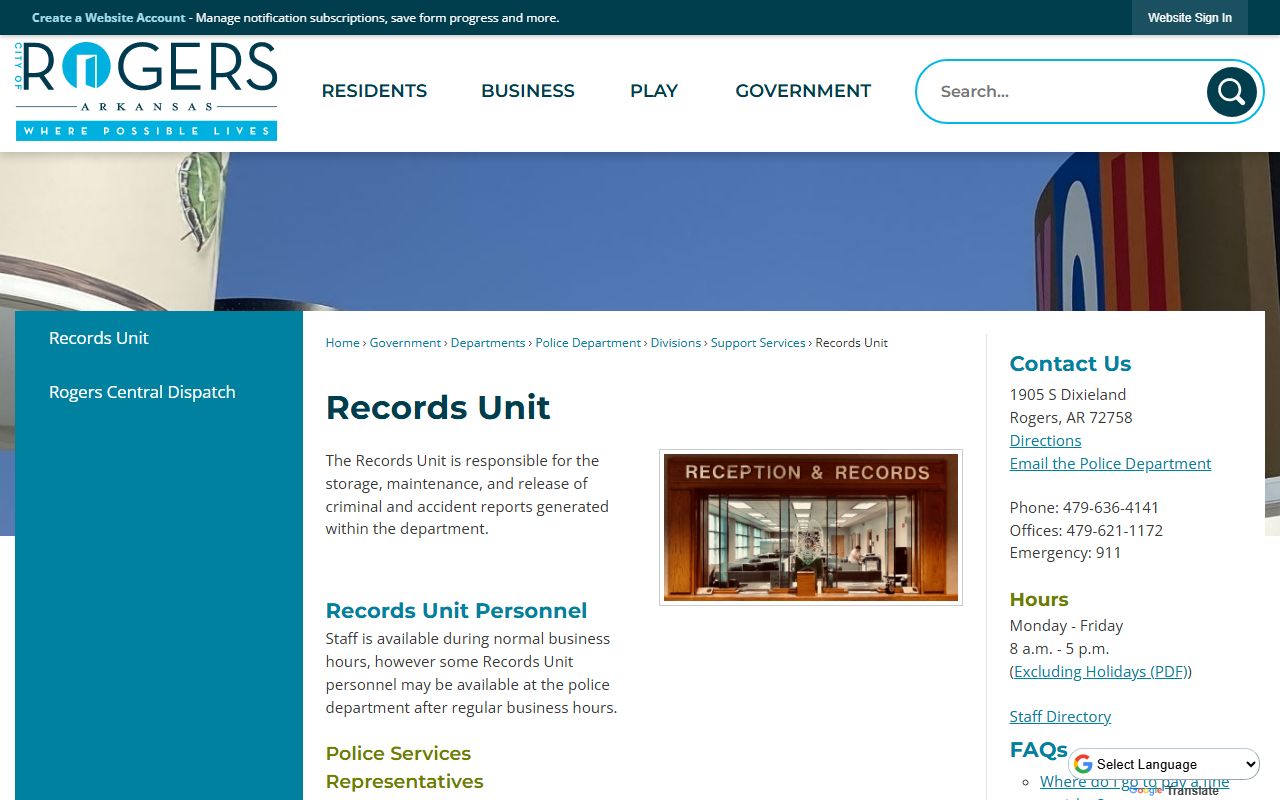Open the Departments breadcrumb link
Screen dimensions: 1280x800
488,343
